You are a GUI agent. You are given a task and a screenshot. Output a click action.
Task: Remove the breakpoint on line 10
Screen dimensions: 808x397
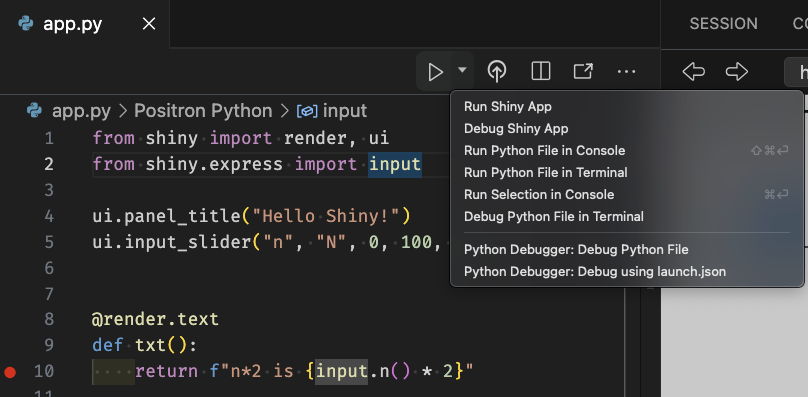[10, 372]
